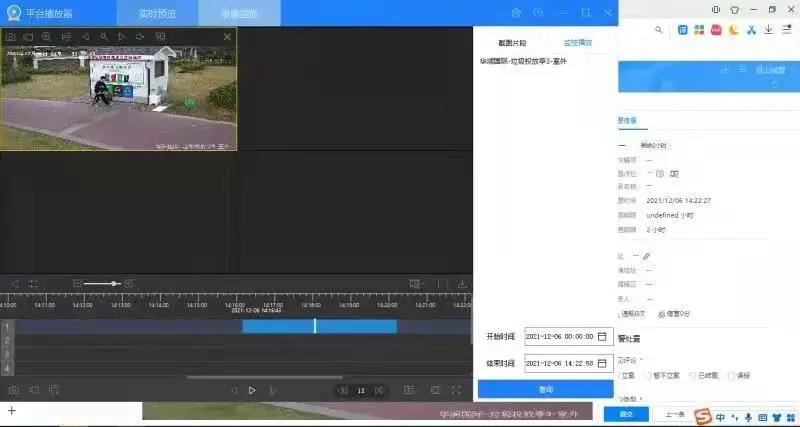Viewport: 800px width, 427px height.
Task: Open the 结束时间 calendar picker
Action: pos(606,363)
